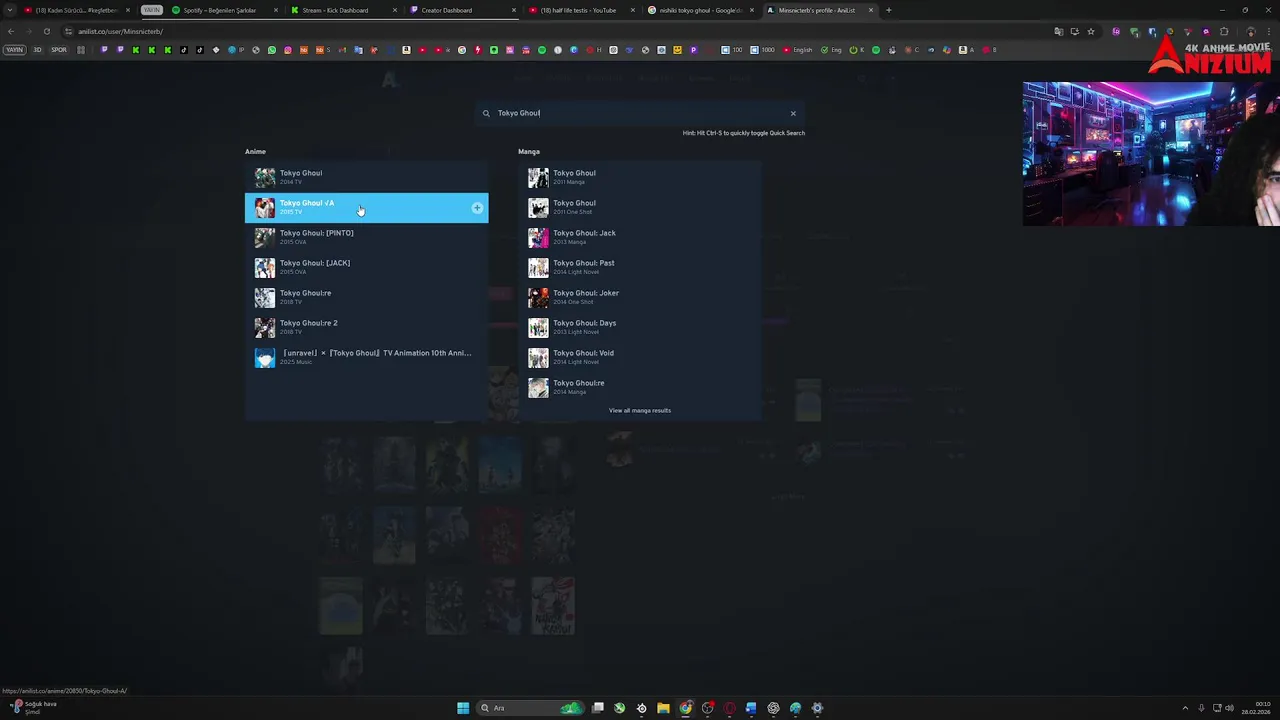This screenshot has height=720, width=1280.
Task: Click the search magnifier icon in quick search
Action: 486,113
